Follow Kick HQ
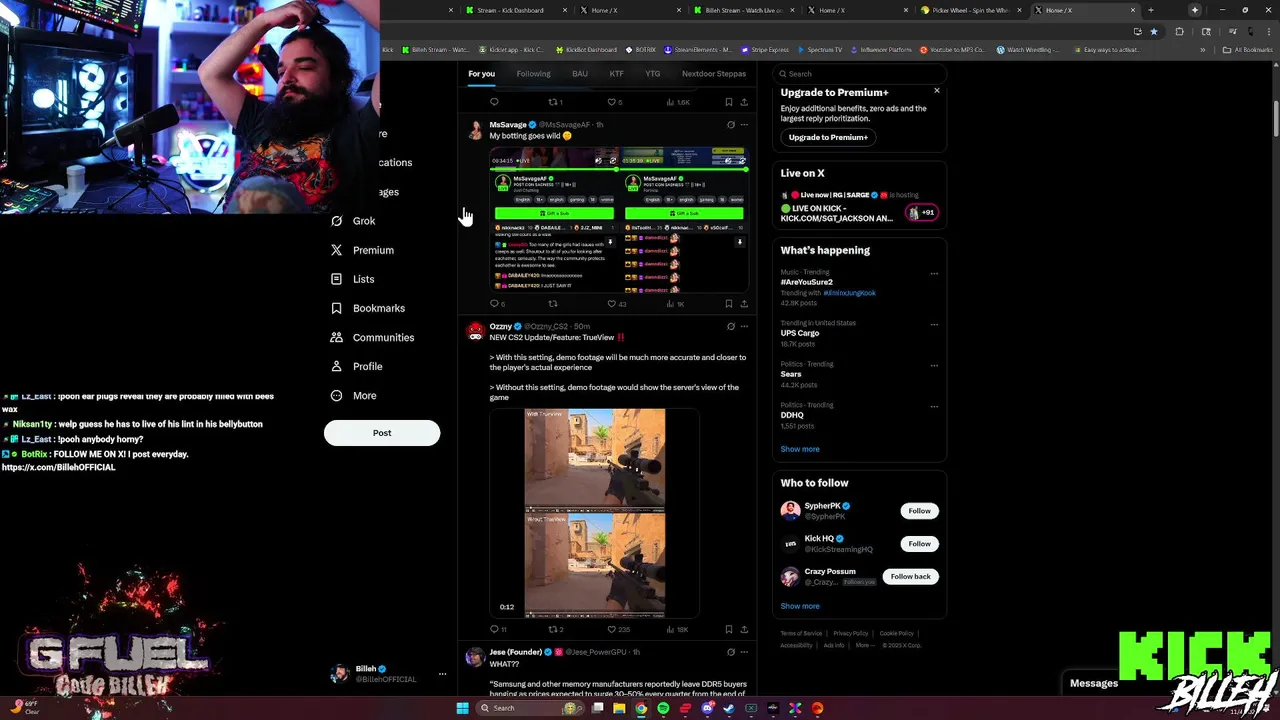 [x=919, y=544]
